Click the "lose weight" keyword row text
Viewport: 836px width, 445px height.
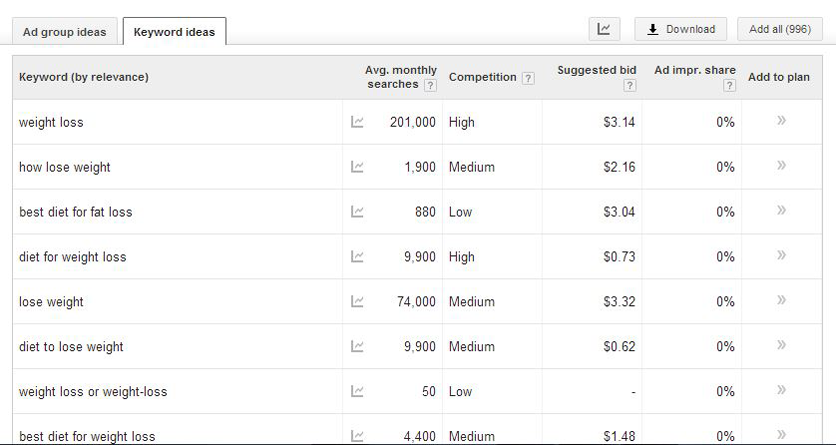point(51,302)
